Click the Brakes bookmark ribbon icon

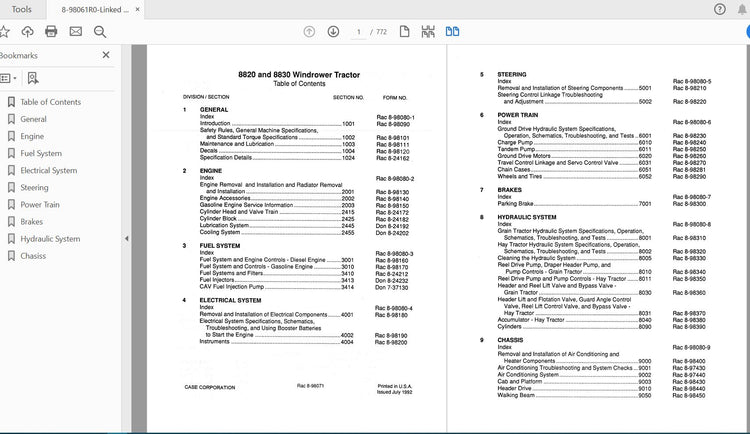(11, 222)
